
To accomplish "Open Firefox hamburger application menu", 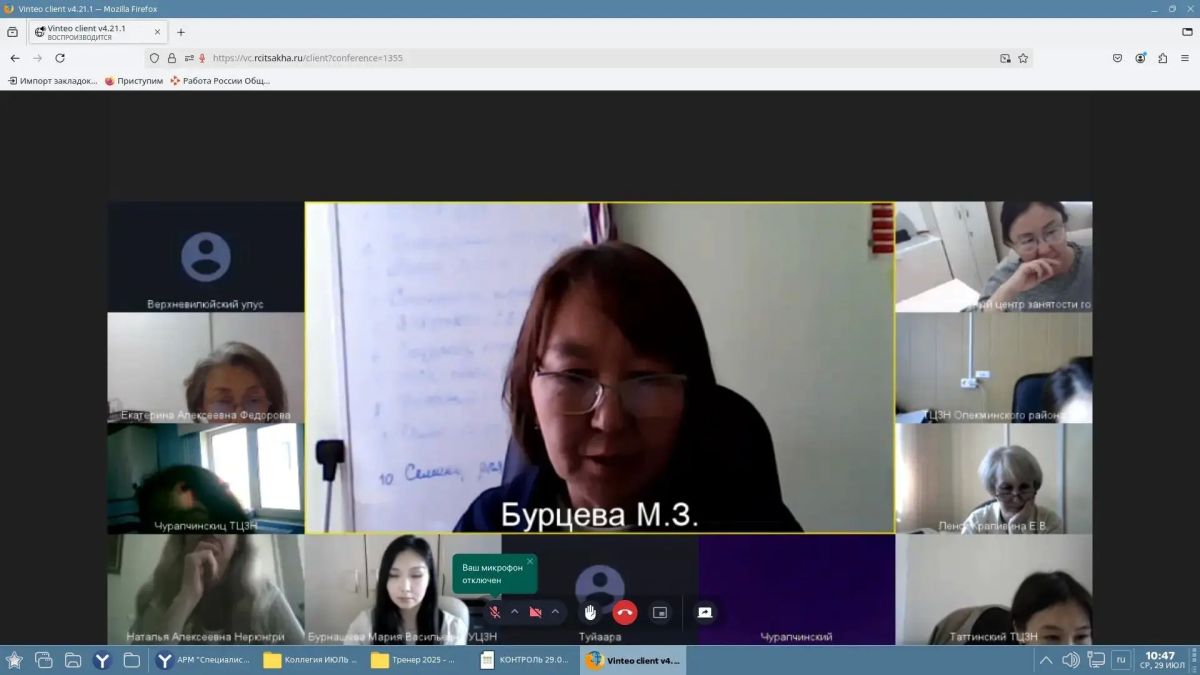I will (1184, 58).
